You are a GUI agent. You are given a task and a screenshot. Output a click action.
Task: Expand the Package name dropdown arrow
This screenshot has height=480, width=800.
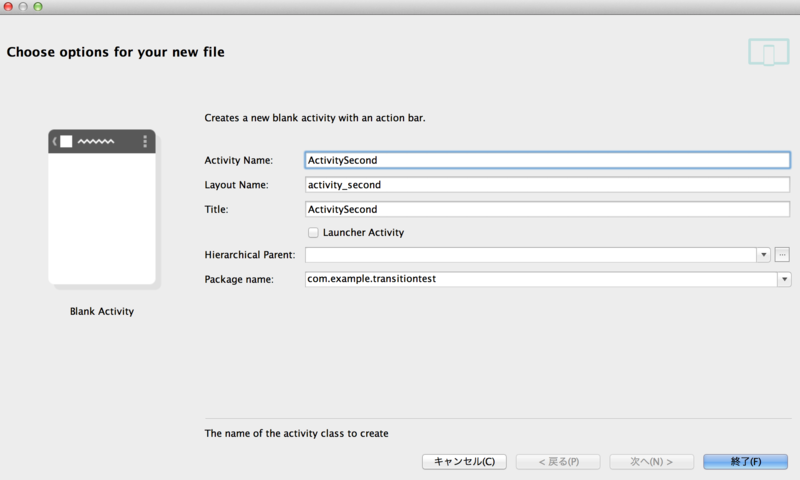coord(784,279)
